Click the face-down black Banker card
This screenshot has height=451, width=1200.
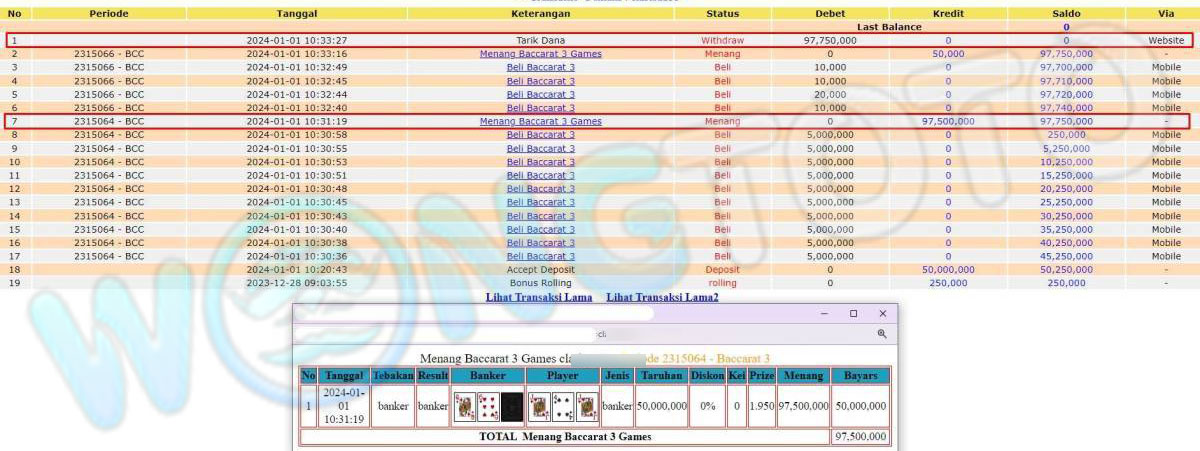point(512,406)
